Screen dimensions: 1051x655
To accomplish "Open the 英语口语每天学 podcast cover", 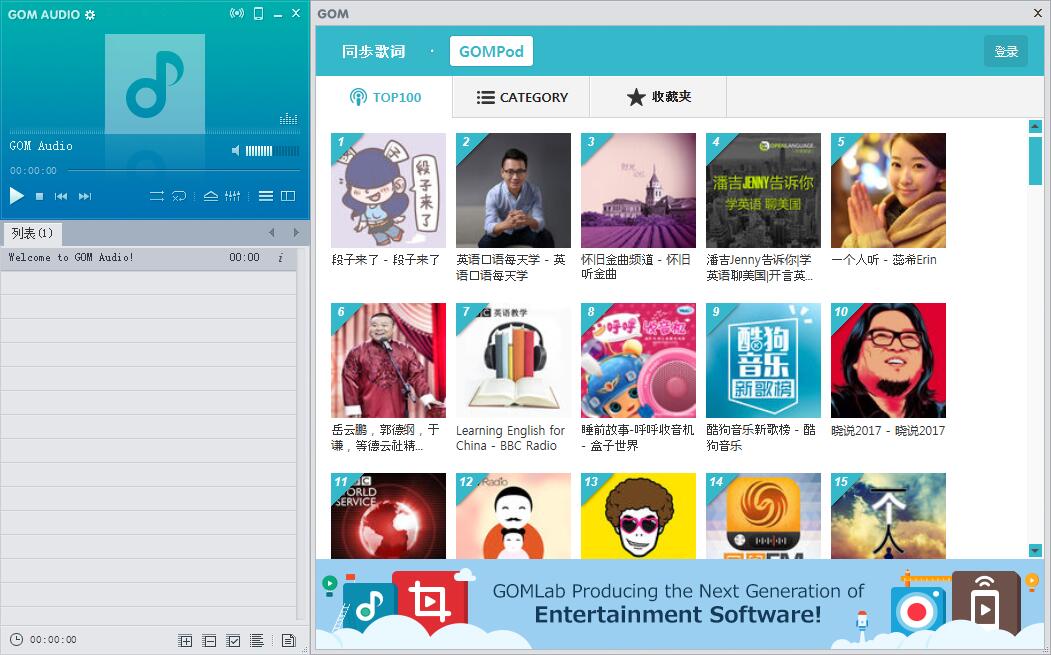I will pyautogui.click(x=513, y=190).
